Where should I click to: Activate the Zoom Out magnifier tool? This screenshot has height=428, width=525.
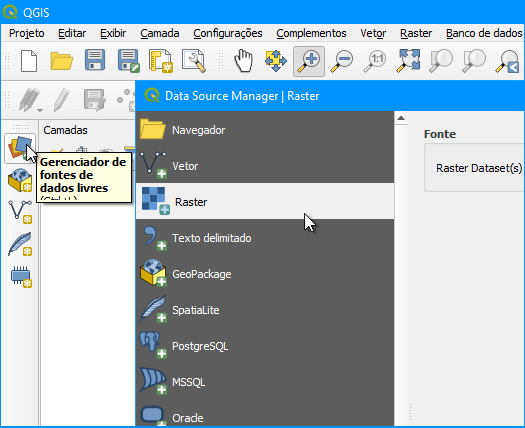click(x=342, y=61)
